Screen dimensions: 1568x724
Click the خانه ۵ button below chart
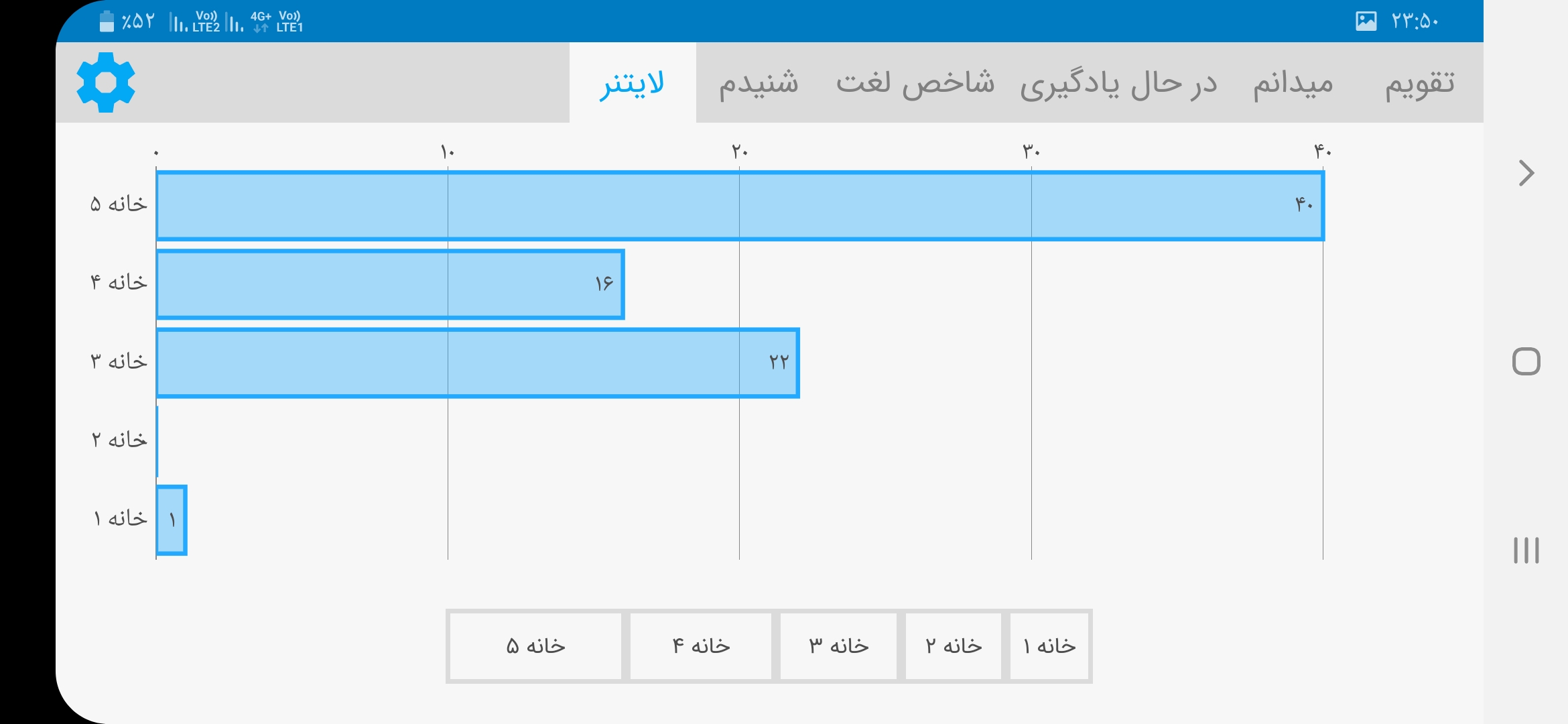point(535,646)
